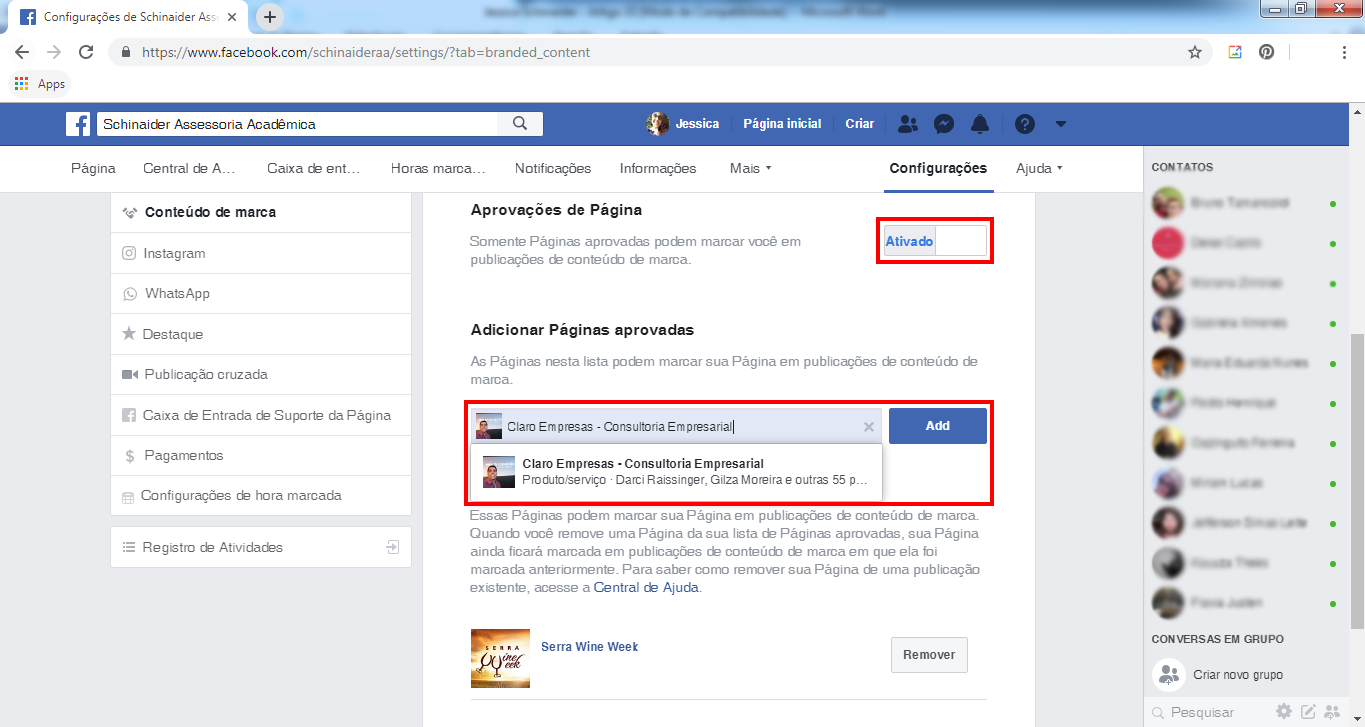Screen dimensions: 1365x727
Task: Clear the approved pages input with X
Action: click(x=869, y=427)
